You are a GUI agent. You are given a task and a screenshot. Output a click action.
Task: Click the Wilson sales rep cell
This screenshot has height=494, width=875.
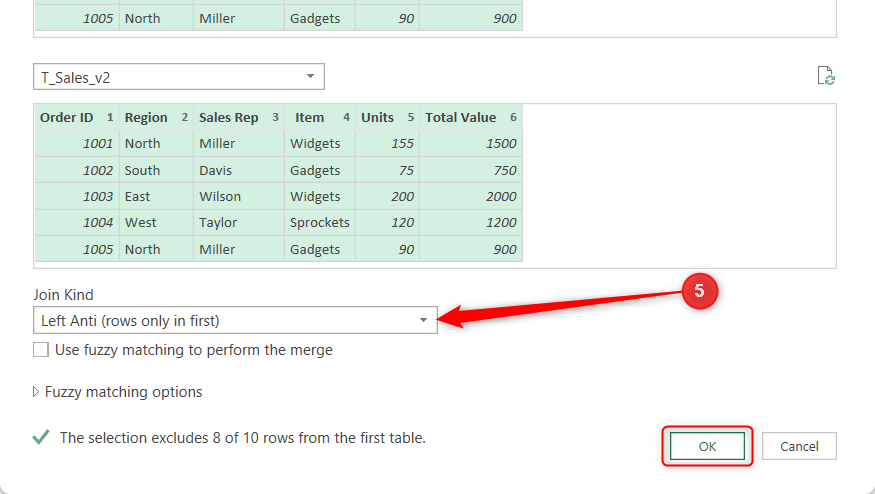(x=239, y=196)
